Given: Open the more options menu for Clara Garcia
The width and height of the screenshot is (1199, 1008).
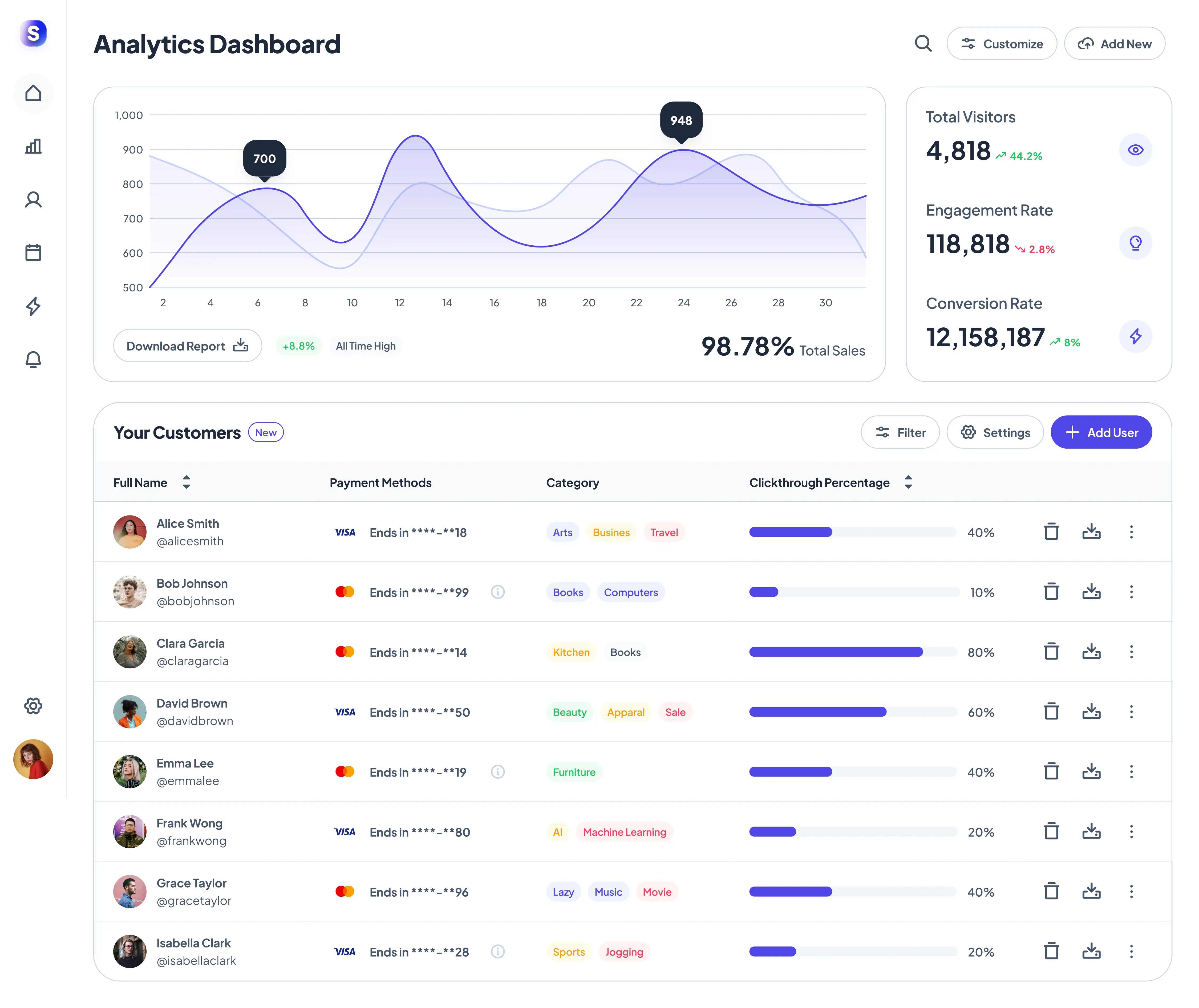Looking at the screenshot, I should (x=1132, y=652).
